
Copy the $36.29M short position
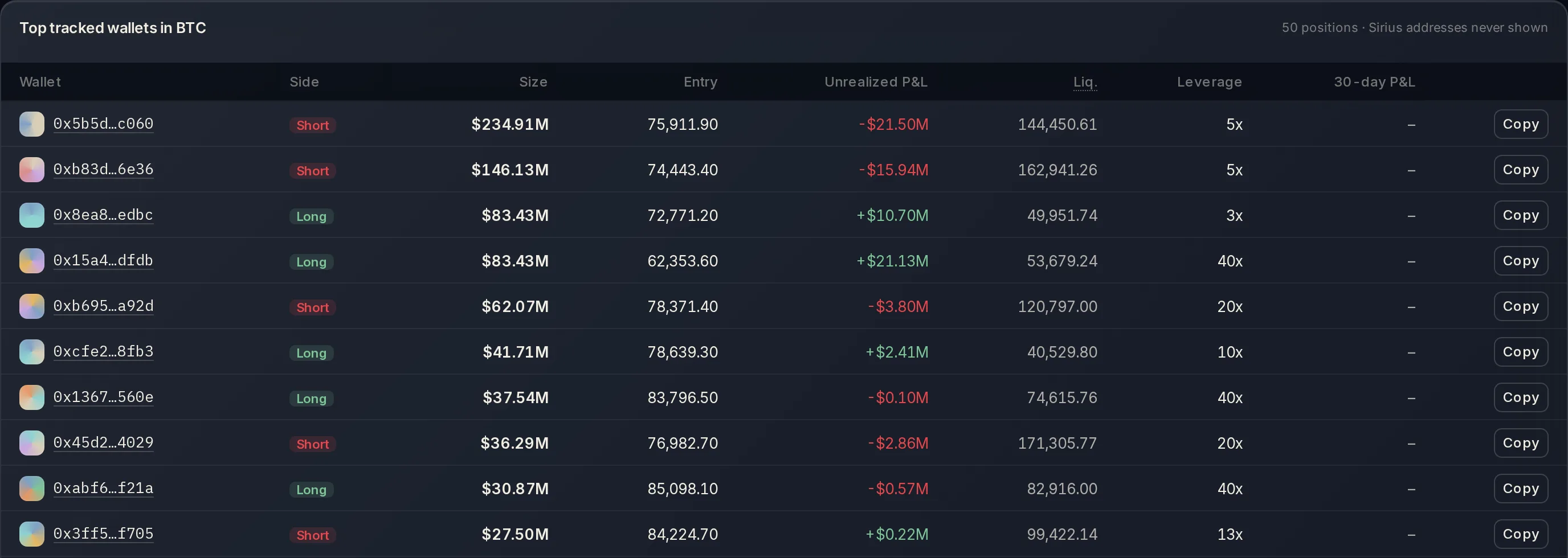[1521, 444]
